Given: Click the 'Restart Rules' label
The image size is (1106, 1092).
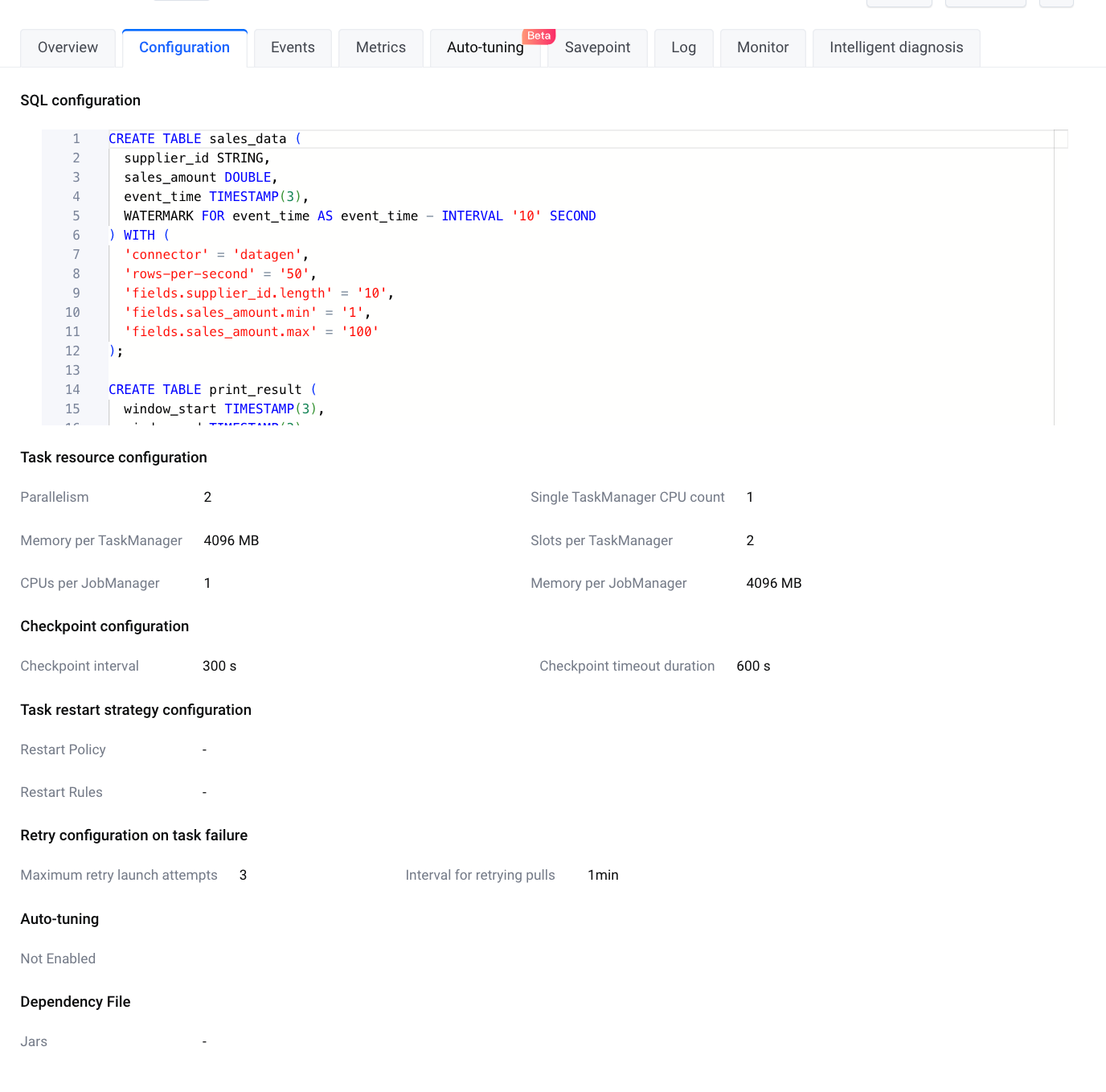Looking at the screenshot, I should 61,792.
